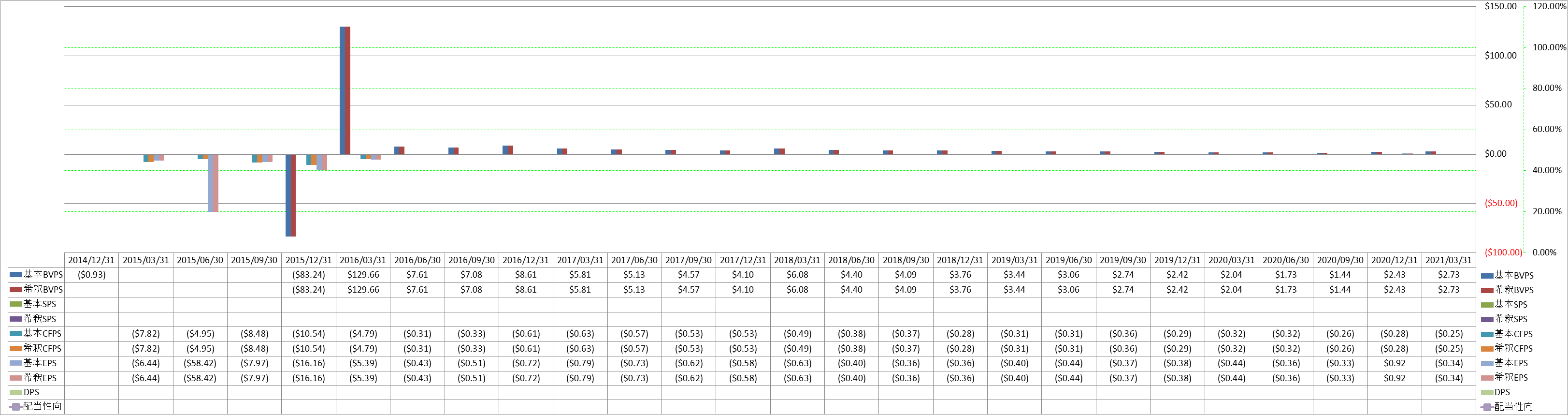Click the ($0.93) cell in 基本BVPS row
Screen dimensions: 1568x415
(91, 275)
